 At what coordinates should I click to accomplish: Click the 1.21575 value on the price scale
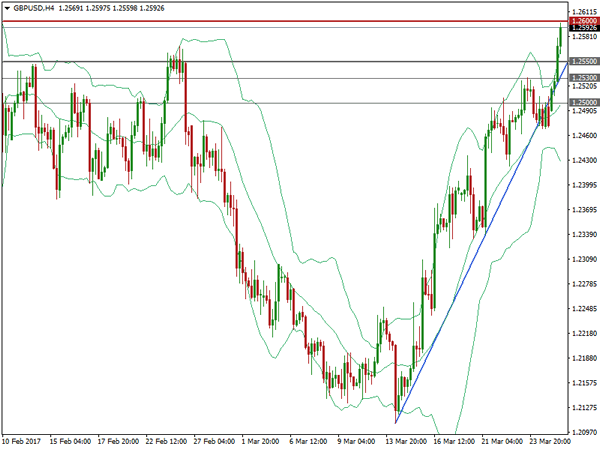pos(585,383)
